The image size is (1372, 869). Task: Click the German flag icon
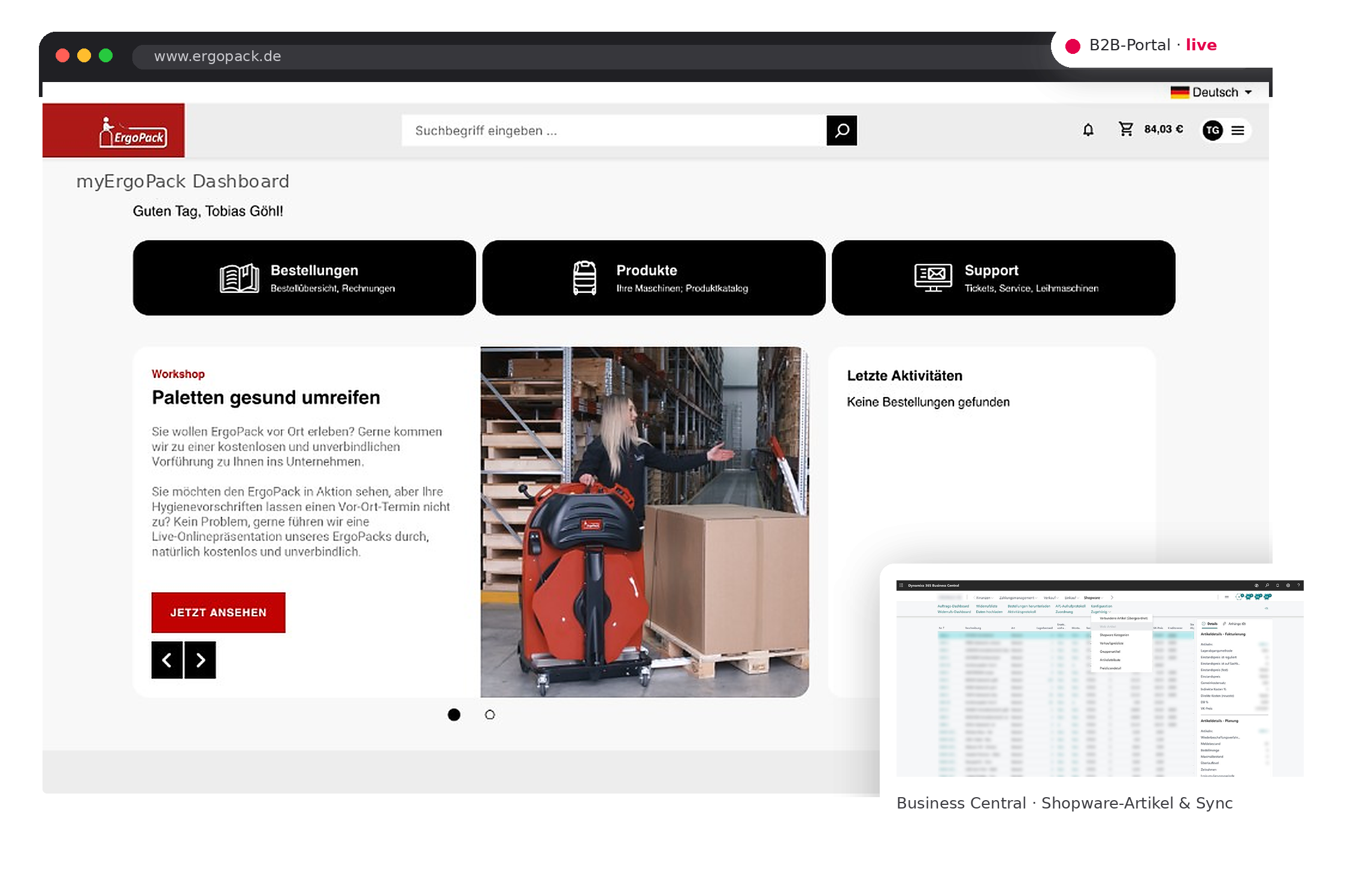click(1180, 92)
